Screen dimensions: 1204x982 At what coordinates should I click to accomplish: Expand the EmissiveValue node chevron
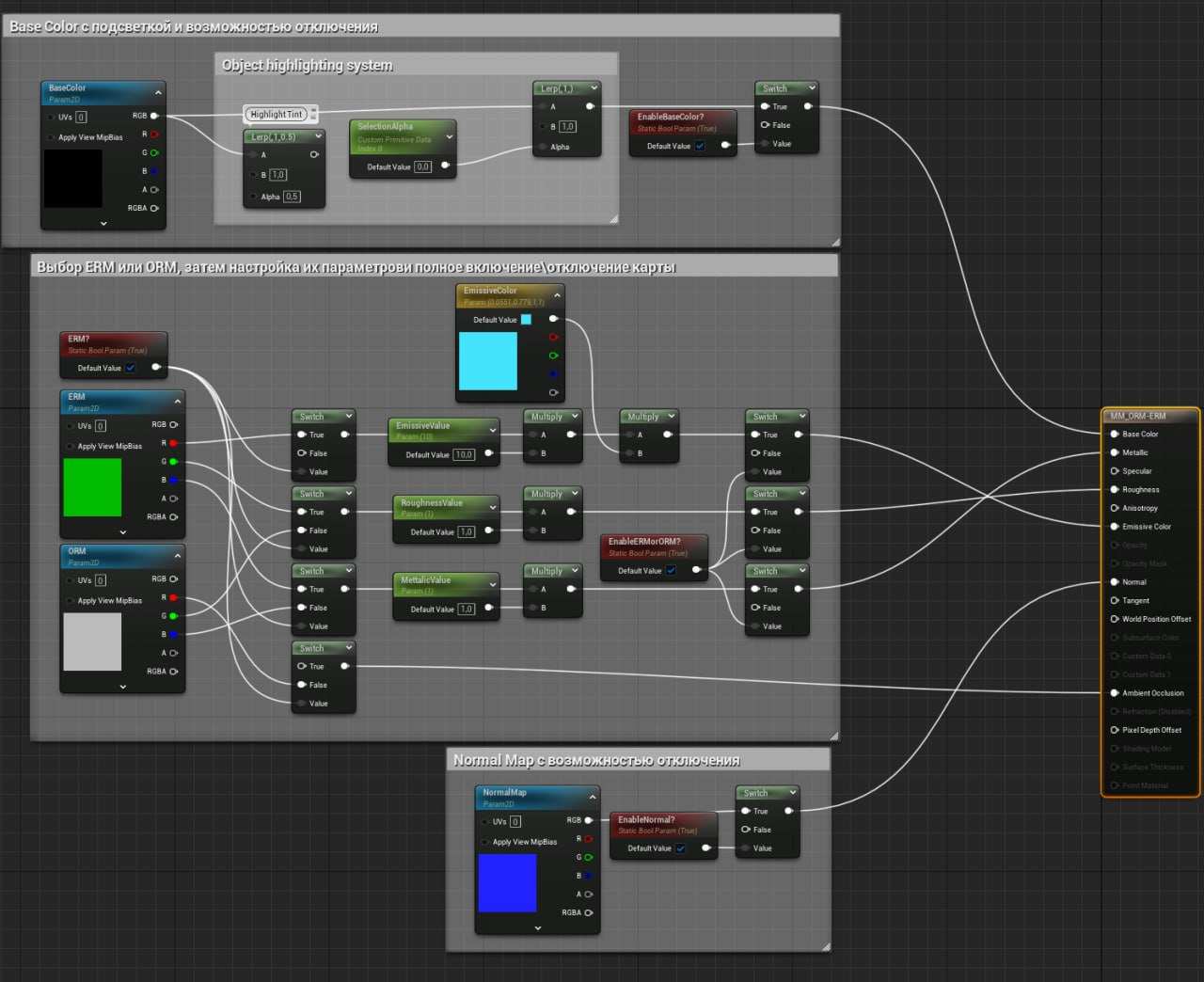coord(492,430)
